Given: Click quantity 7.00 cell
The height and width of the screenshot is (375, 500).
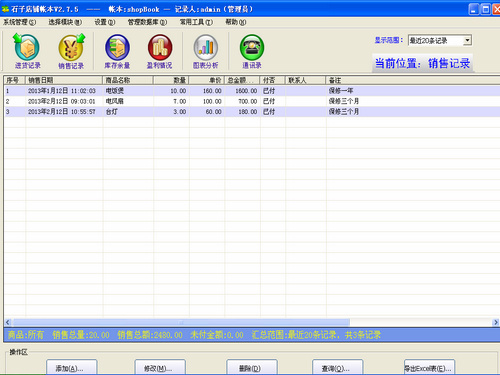Looking at the screenshot, I should coord(180,101).
